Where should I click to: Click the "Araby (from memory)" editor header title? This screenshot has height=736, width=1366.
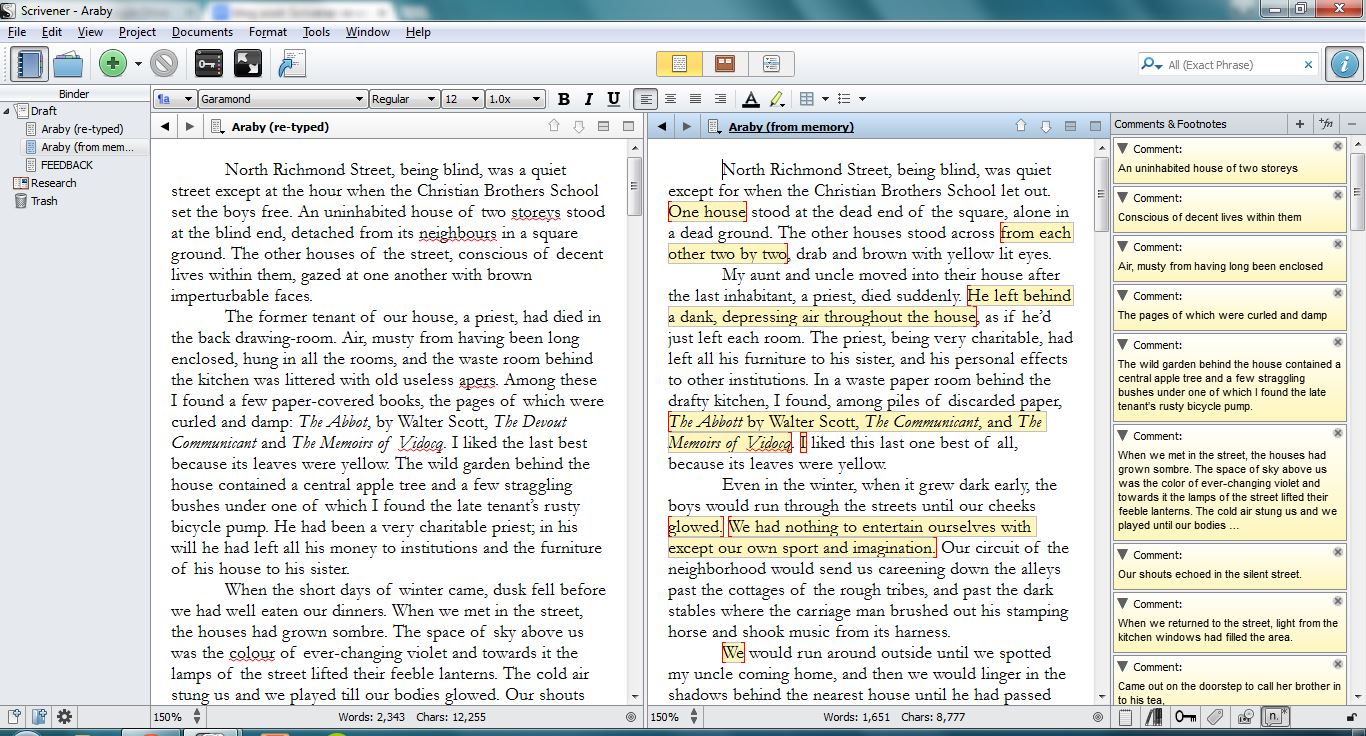pos(791,127)
